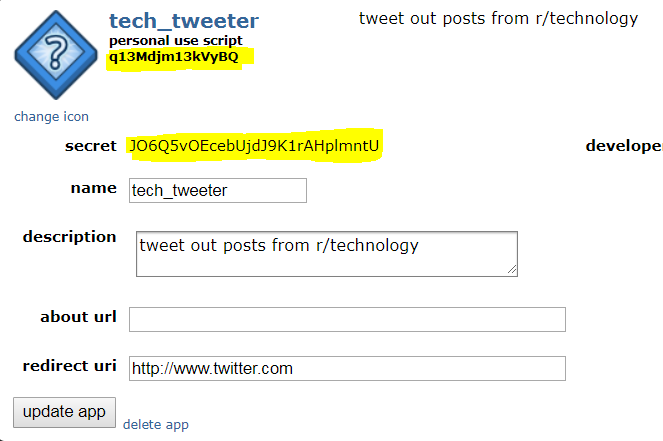663x441 pixels.
Task: Click the "description" field label
Action: click(70, 237)
